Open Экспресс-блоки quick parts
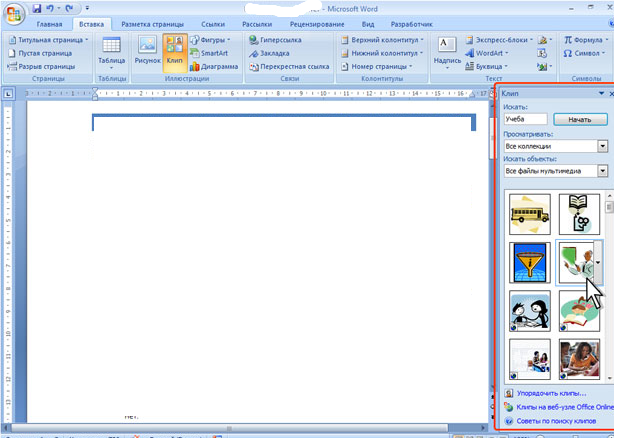The height and width of the screenshot is (439, 617). [499, 40]
